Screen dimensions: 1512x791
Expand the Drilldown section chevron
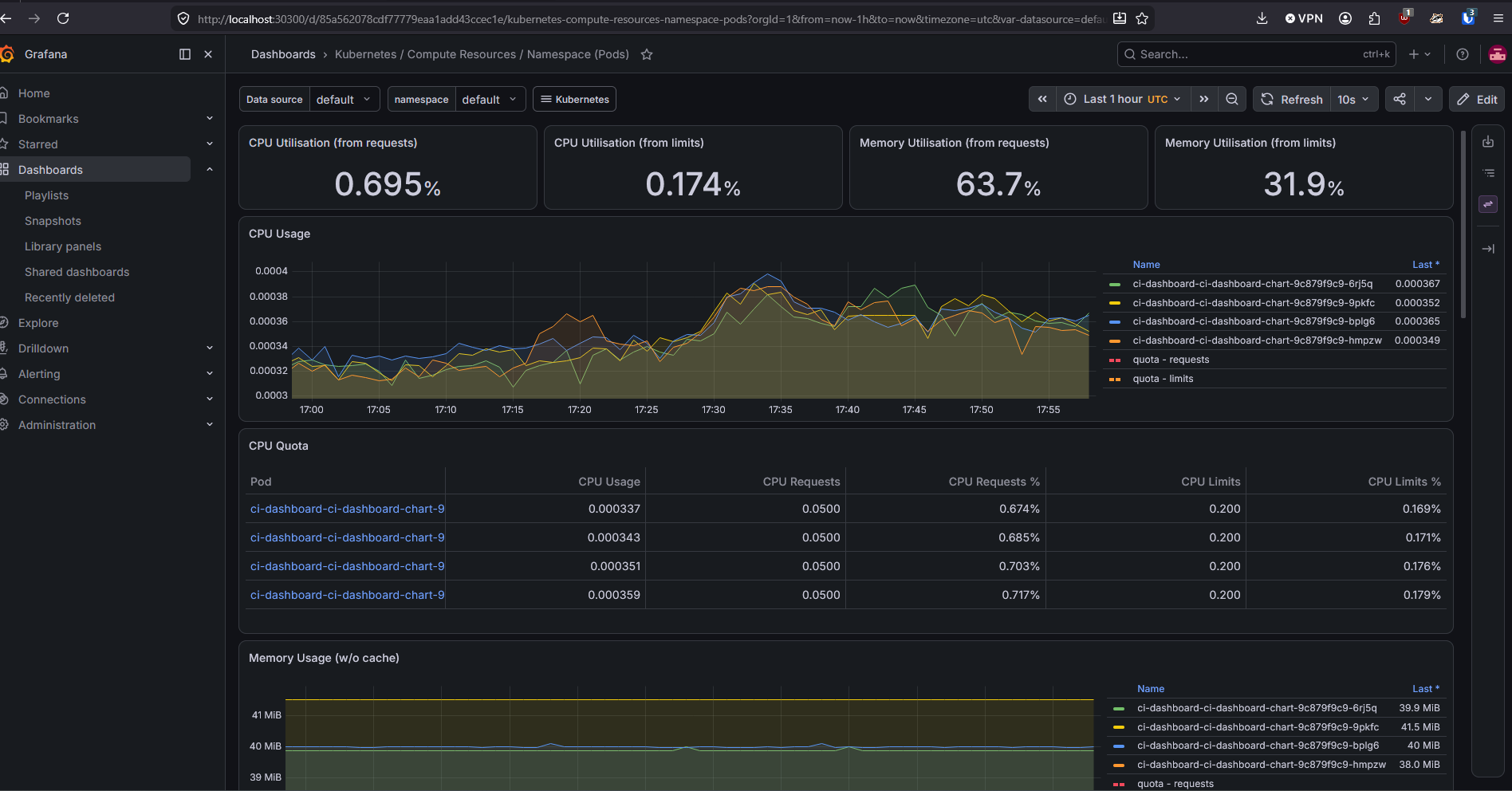(x=210, y=348)
